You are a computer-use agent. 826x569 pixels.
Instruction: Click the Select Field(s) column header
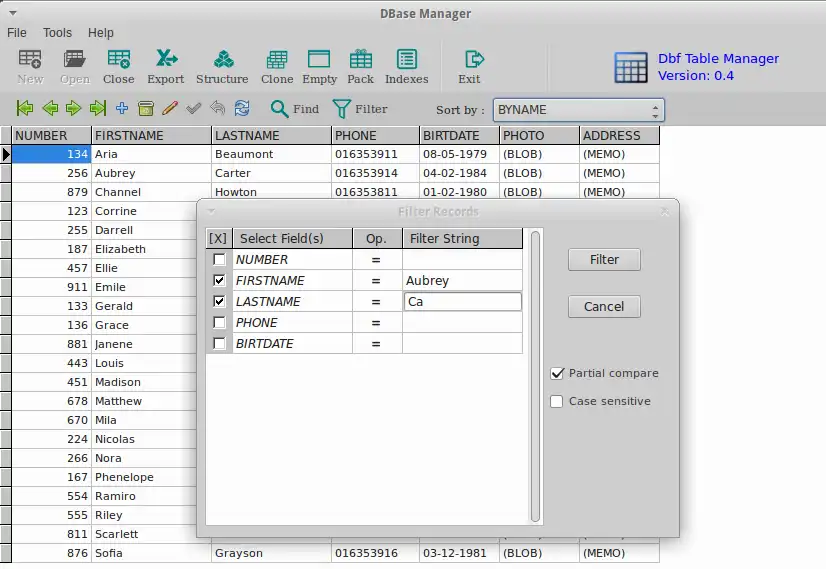292,239
